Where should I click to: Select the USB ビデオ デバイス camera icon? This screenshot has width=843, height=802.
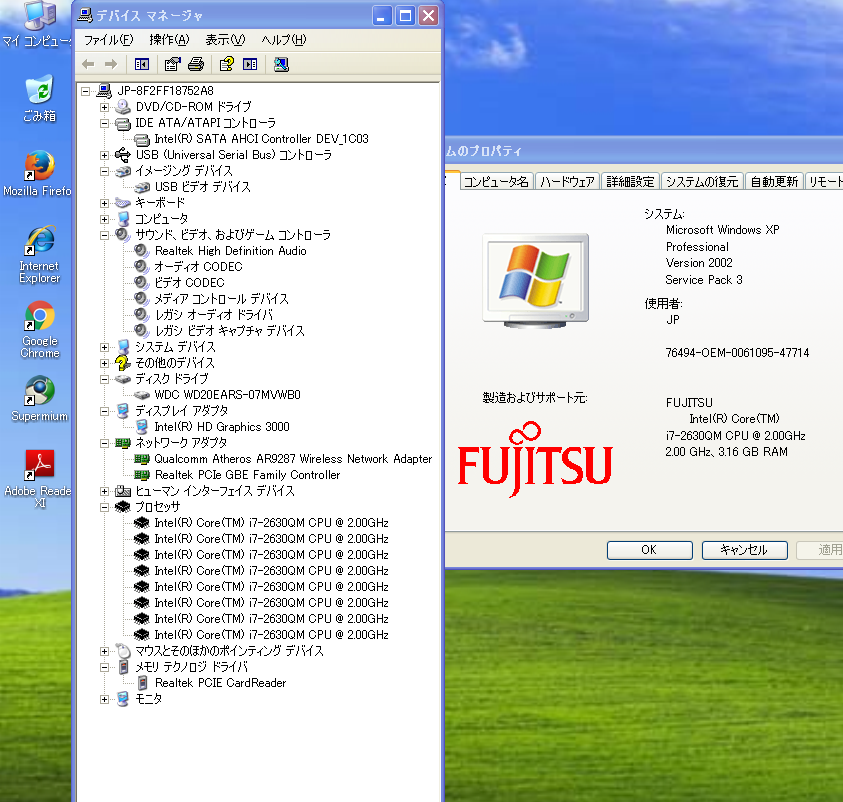(x=142, y=187)
